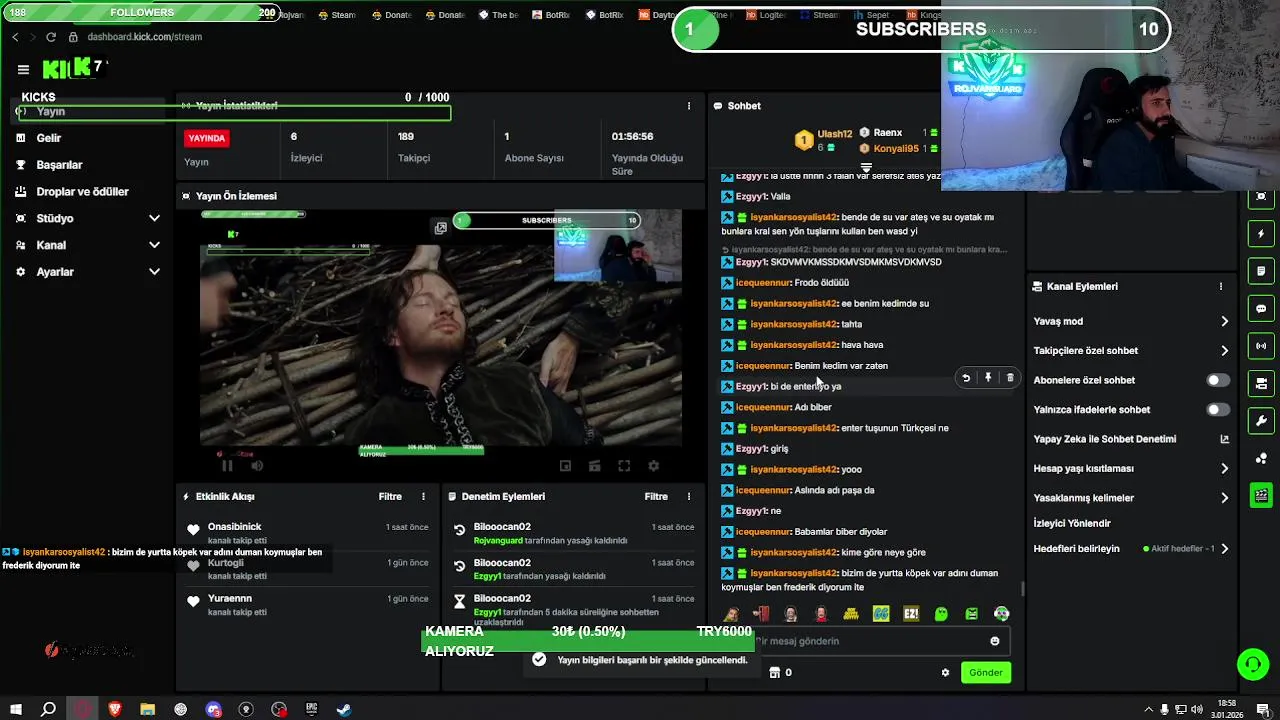Open File Explorer from the taskbar

coord(147,710)
